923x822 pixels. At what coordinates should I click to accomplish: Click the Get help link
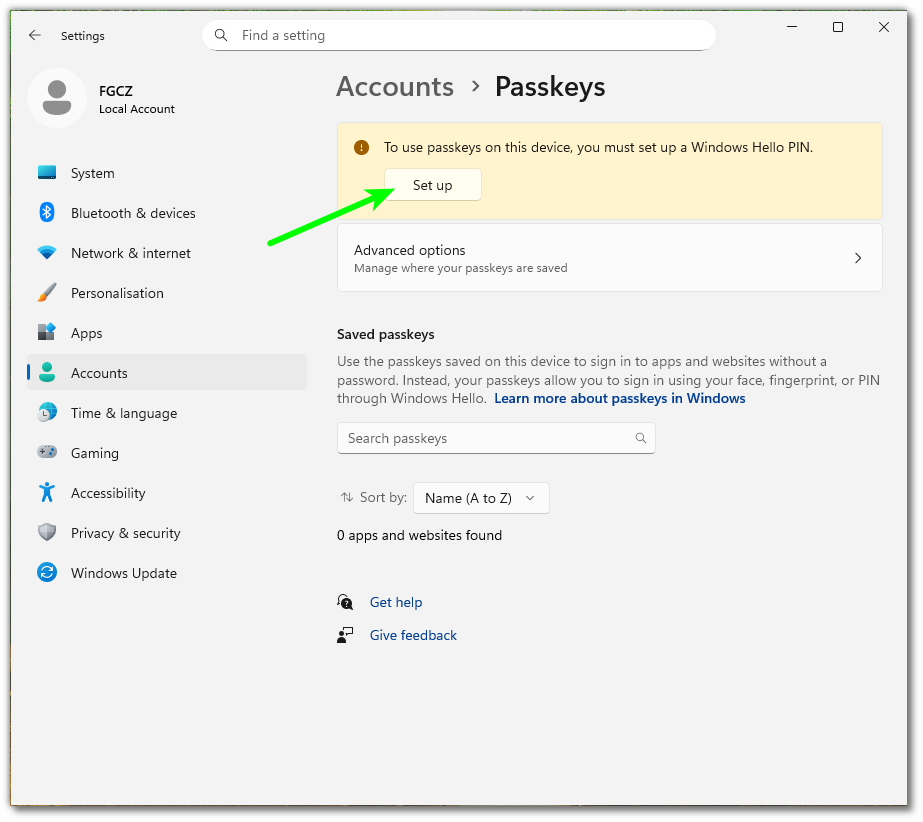click(396, 602)
